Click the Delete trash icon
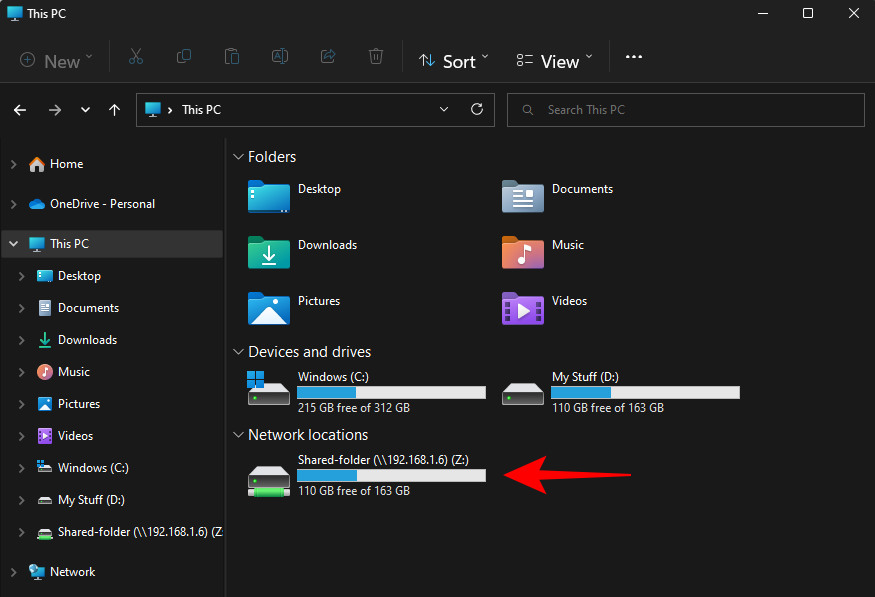The height and width of the screenshot is (597, 875). coord(376,57)
